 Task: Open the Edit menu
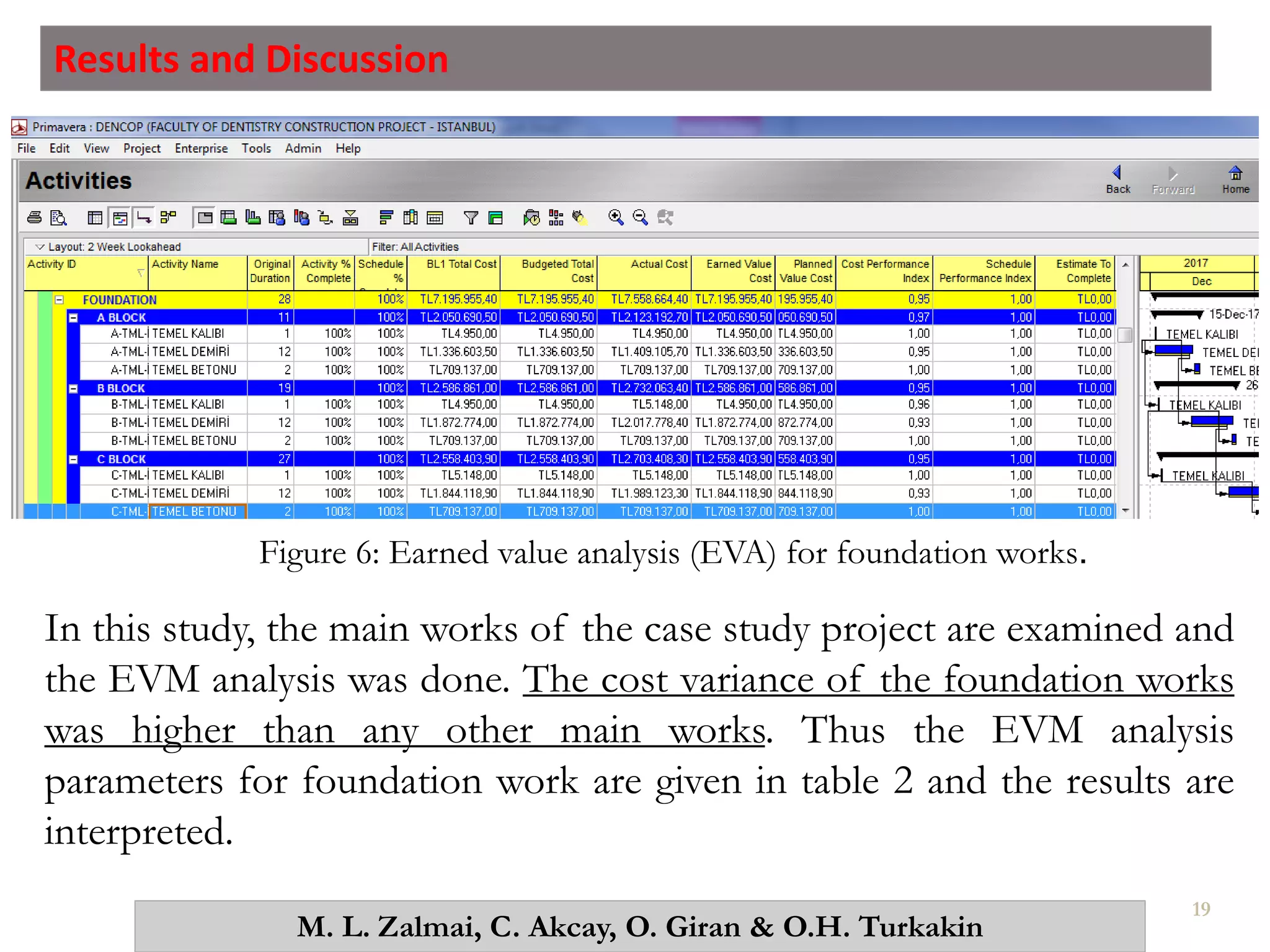pos(60,149)
